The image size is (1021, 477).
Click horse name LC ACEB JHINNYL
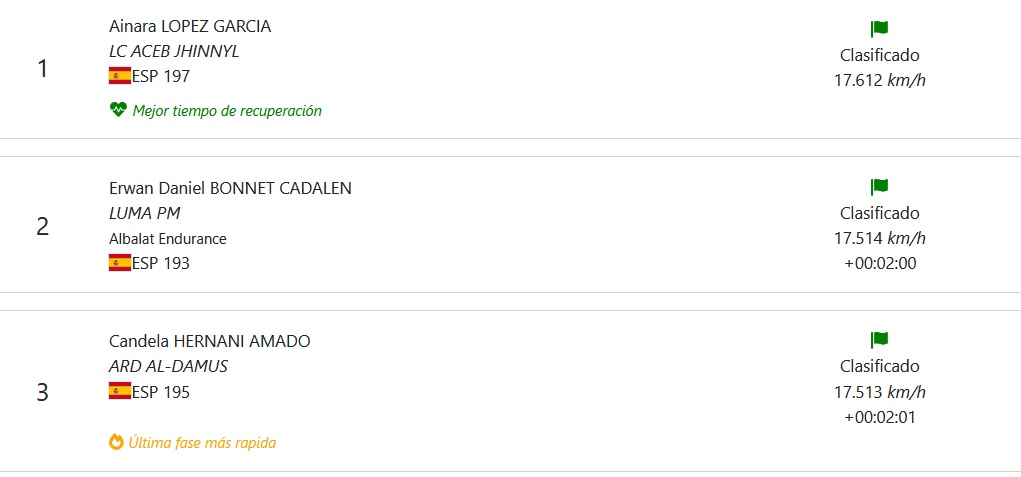(174, 51)
